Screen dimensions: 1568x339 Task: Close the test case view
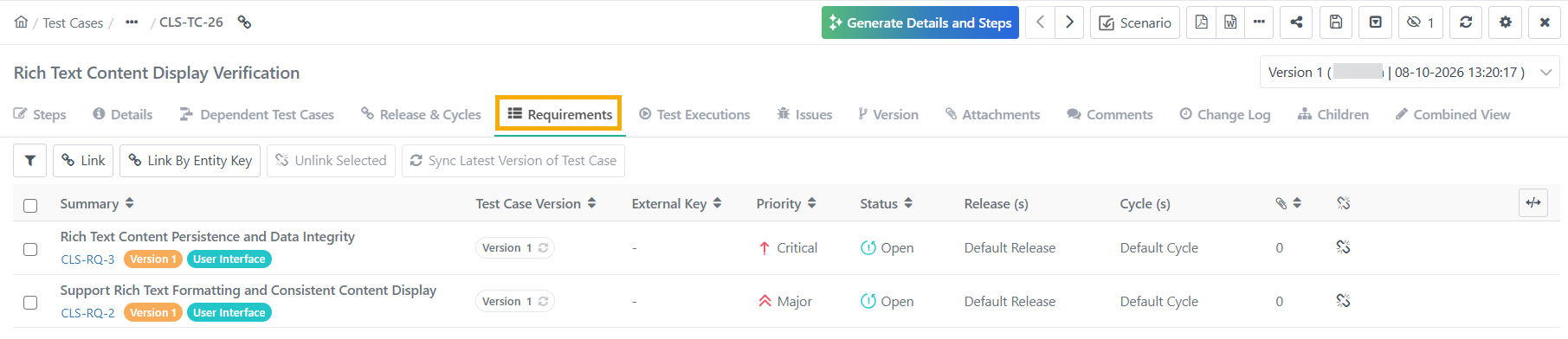(x=1545, y=22)
